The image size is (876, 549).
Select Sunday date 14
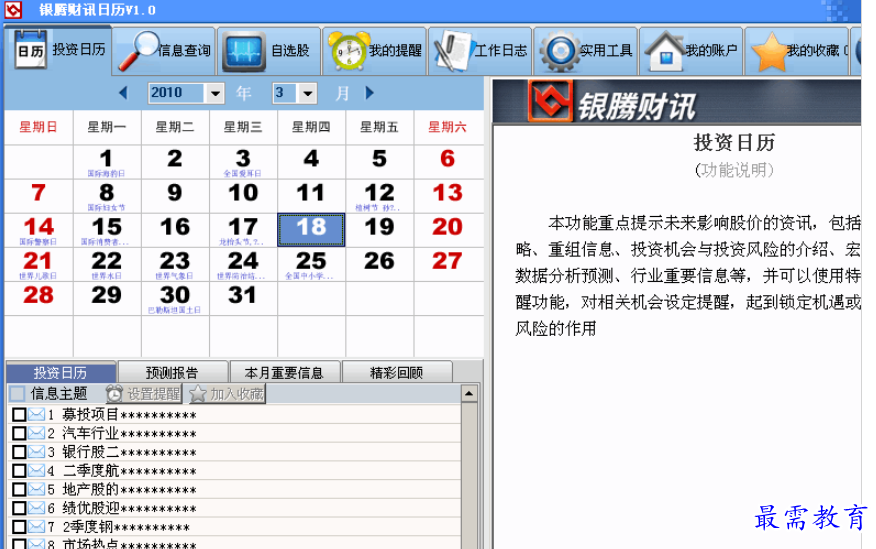point(38,230)
